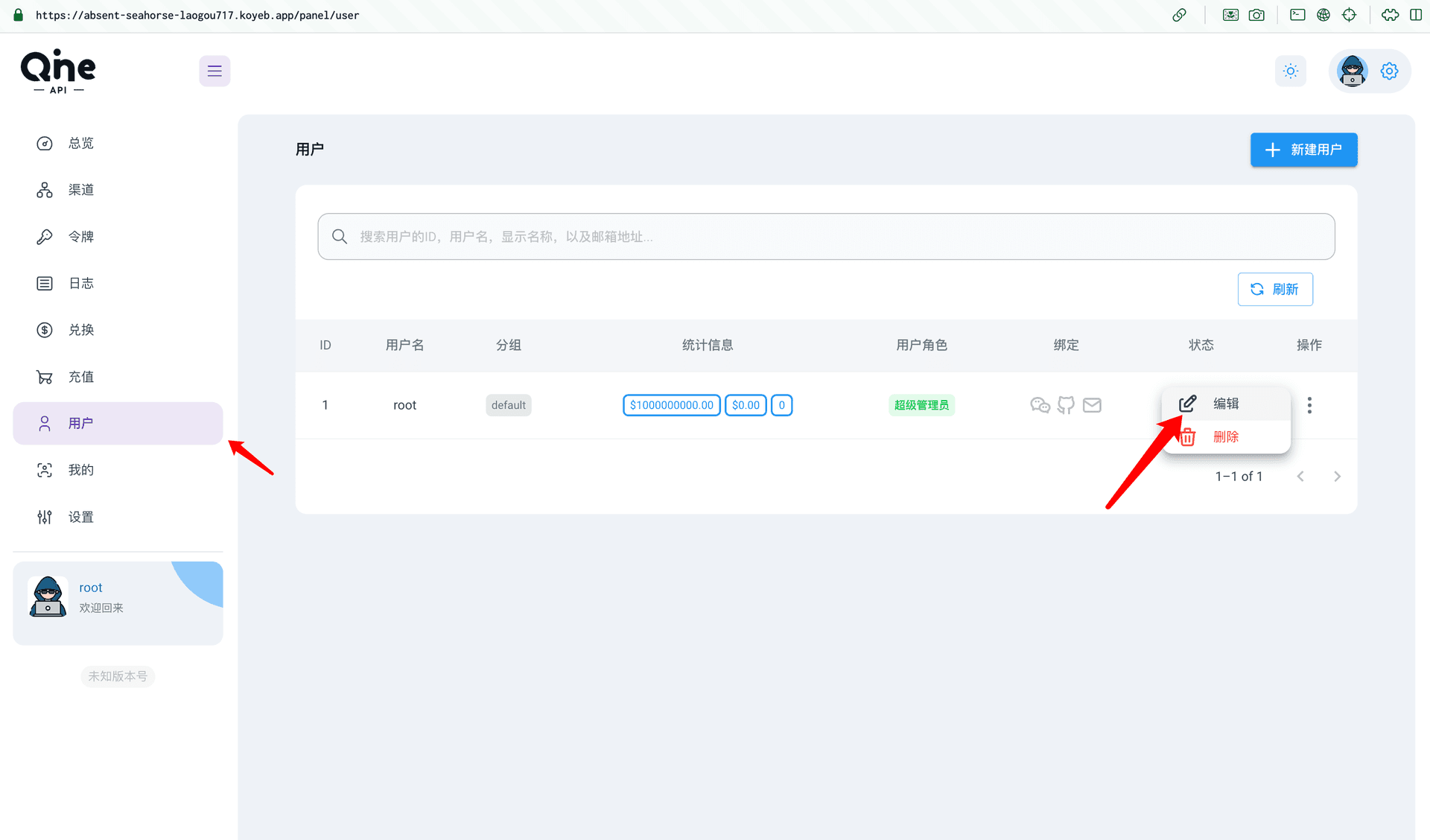The image size is (1430, 840).
Task: Click the sidebar root avatar image
Action: click(x=48, y=596)
